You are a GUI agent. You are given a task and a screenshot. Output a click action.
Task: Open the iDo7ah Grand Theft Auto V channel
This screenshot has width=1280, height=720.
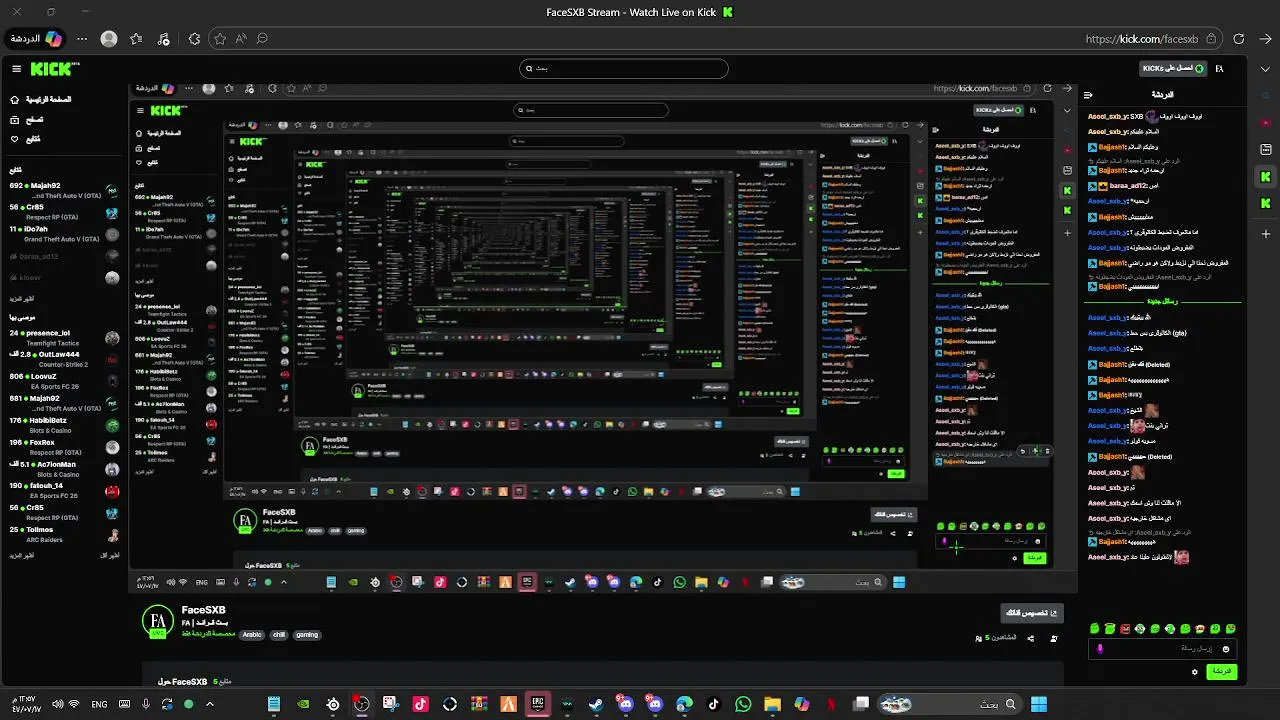[x=64, y=234]
